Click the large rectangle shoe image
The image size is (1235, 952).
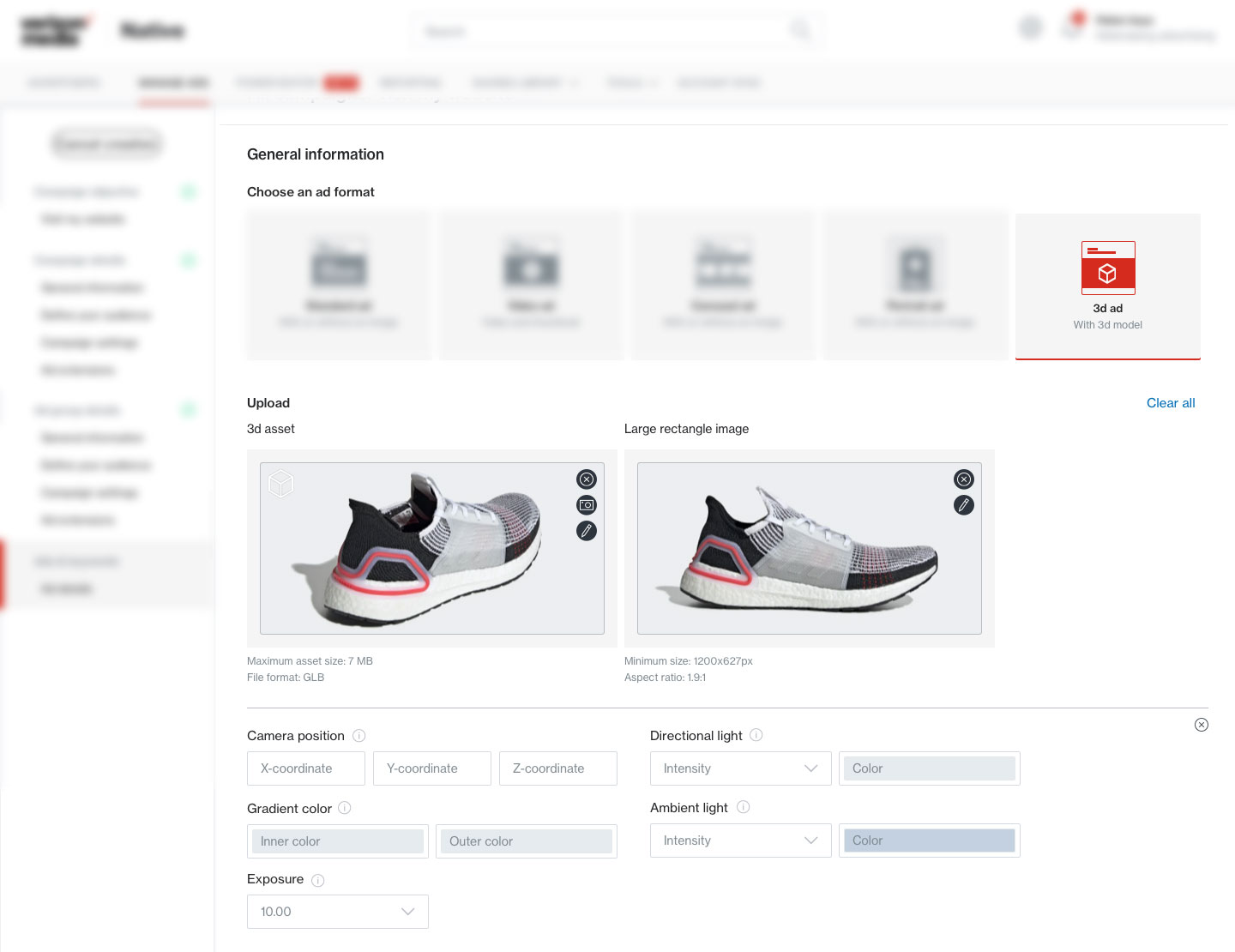point(810,549)
